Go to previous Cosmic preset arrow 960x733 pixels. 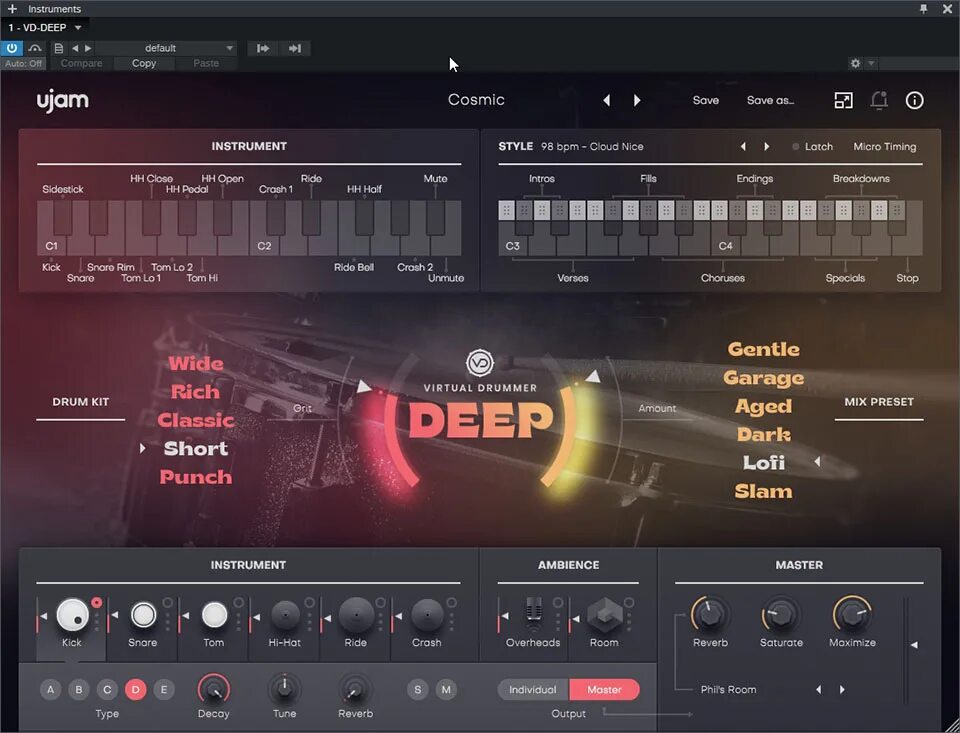point(606,100)
